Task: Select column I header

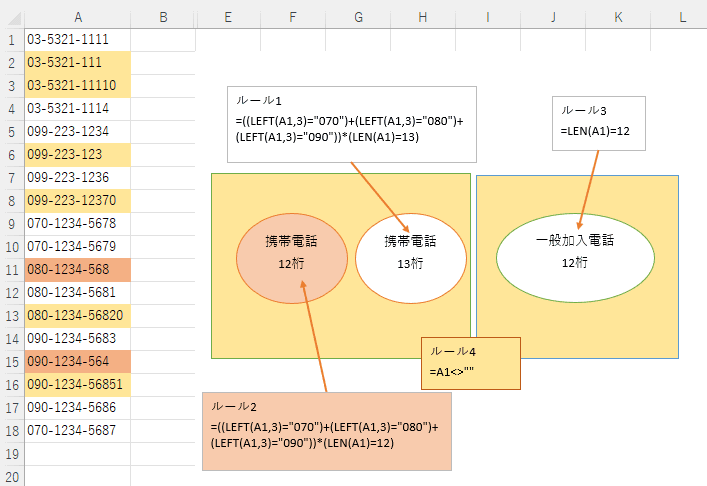Action: tap(488, 18)
